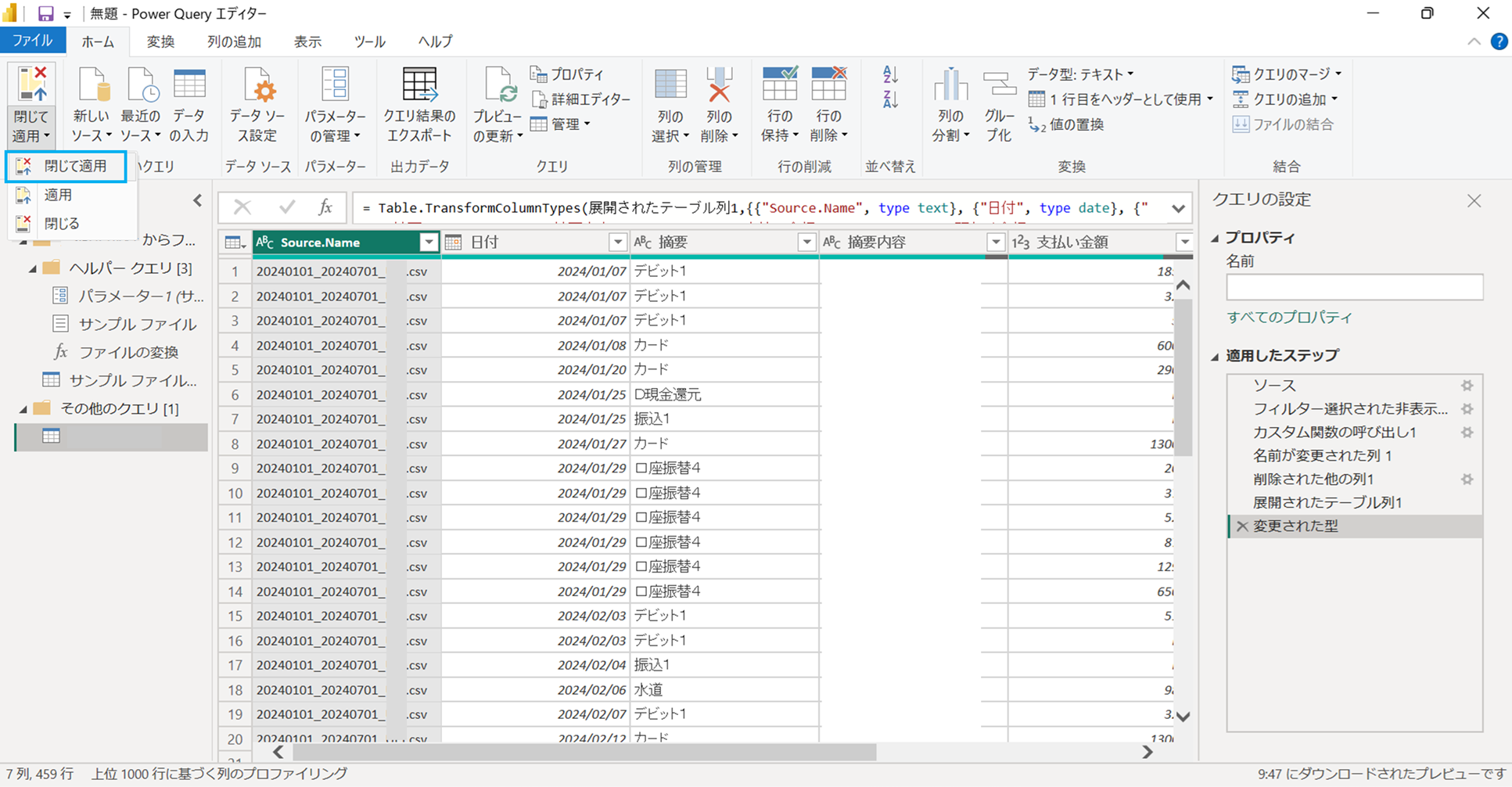Expand the formula bar with its chevron

[1178, 207]
